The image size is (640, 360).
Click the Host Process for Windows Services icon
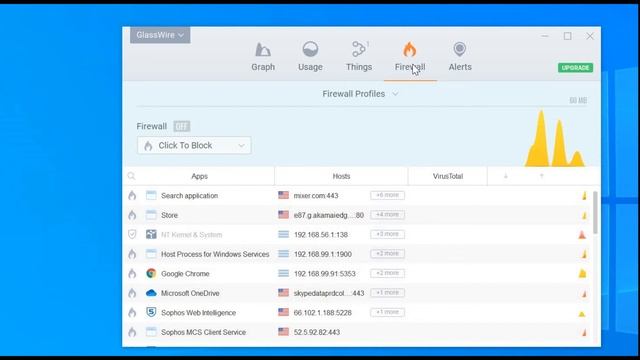point(151,254)
